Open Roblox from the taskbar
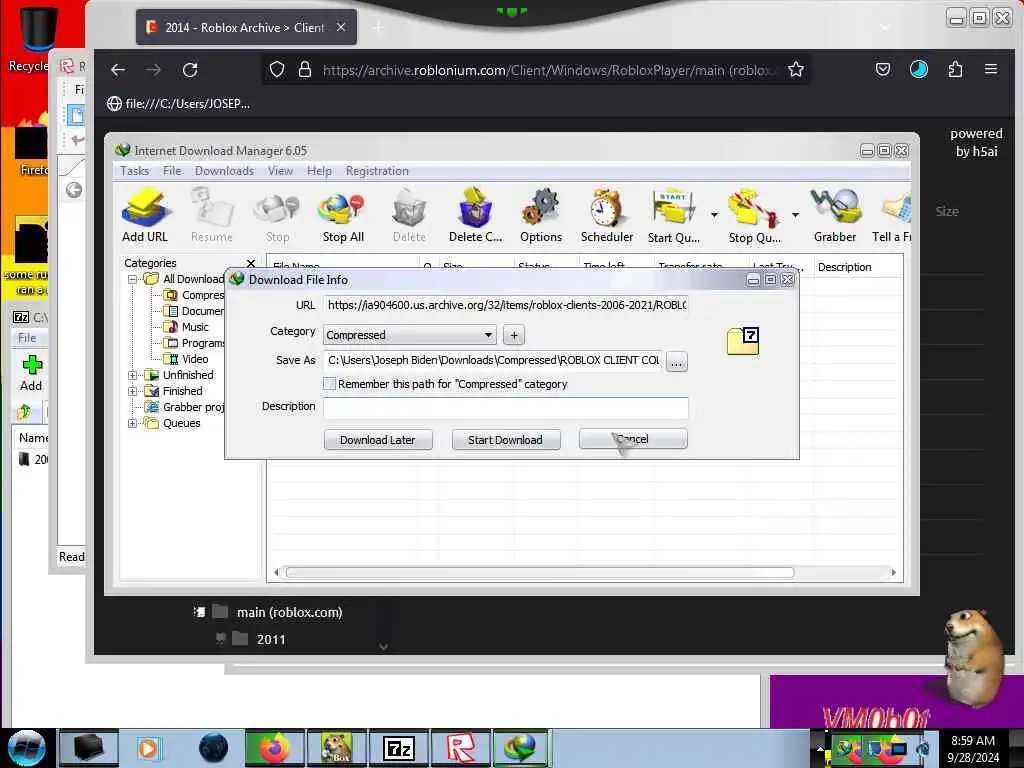The width and height of the screenshot is (1024, 768). 460,748
